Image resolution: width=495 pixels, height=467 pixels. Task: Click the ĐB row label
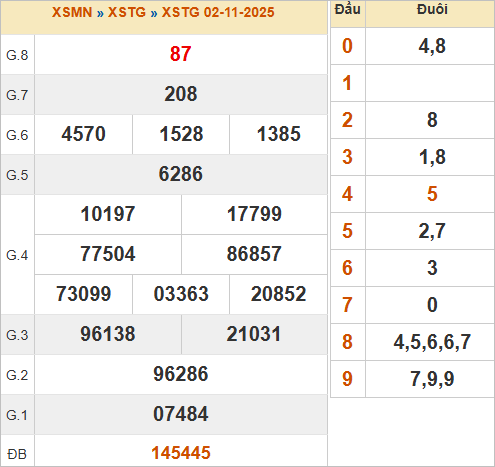[x=17, y=454]
